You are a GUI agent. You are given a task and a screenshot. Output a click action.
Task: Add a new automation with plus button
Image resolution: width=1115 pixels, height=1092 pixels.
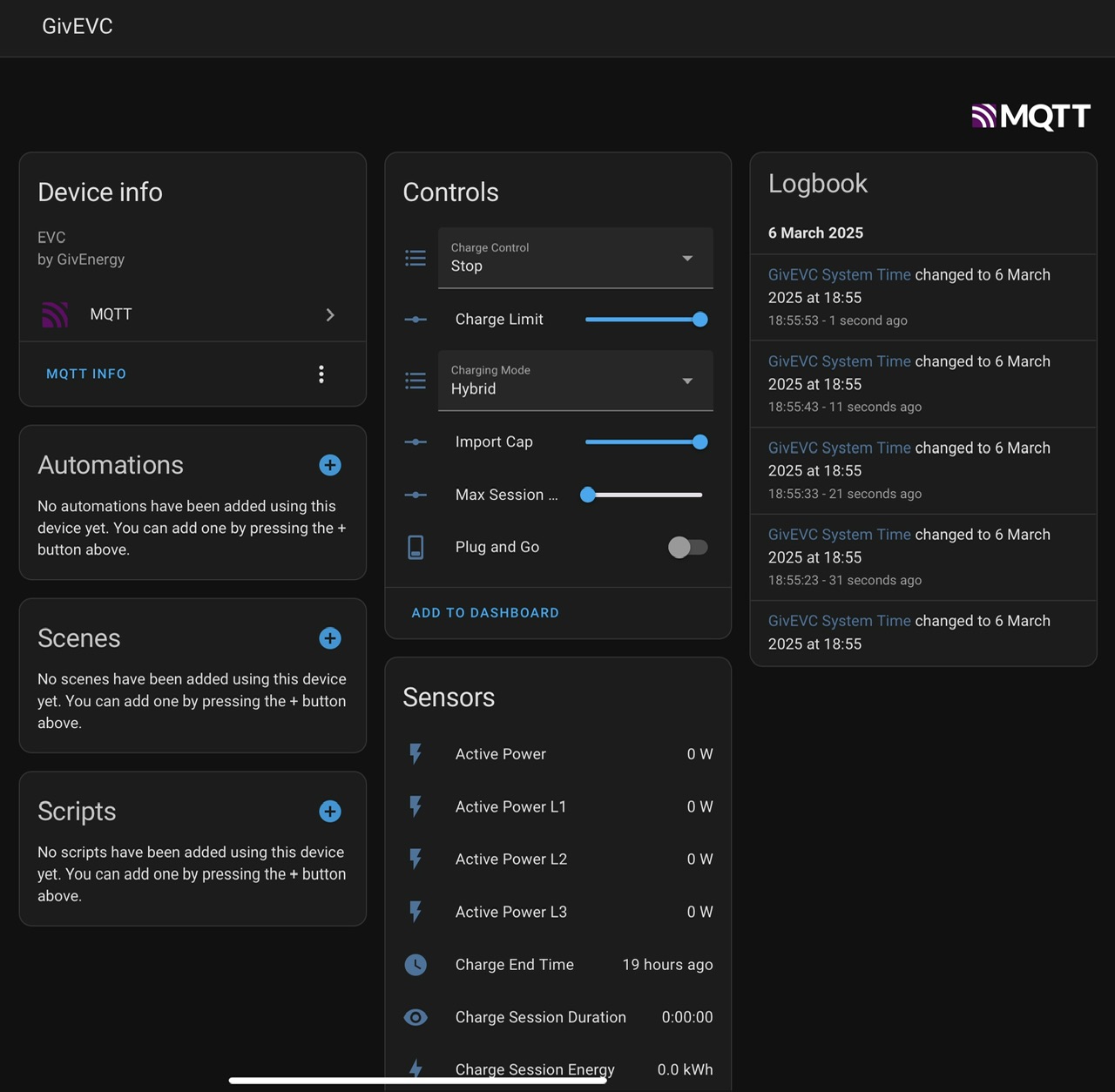coord(330,465)
